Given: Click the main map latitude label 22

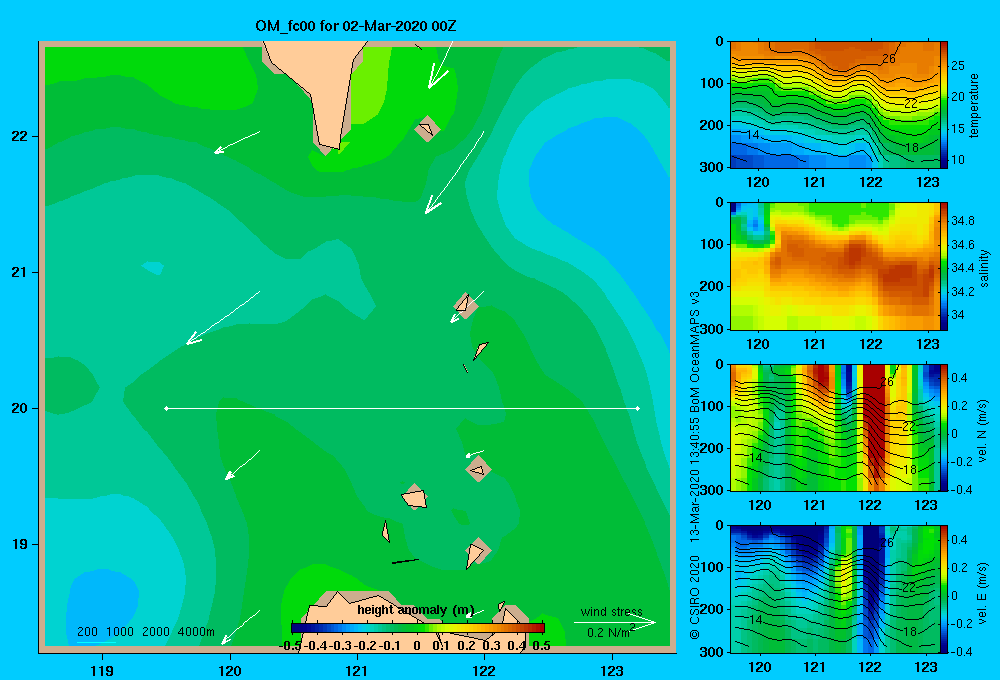Looking at the screenshot, I should point(19,137).
